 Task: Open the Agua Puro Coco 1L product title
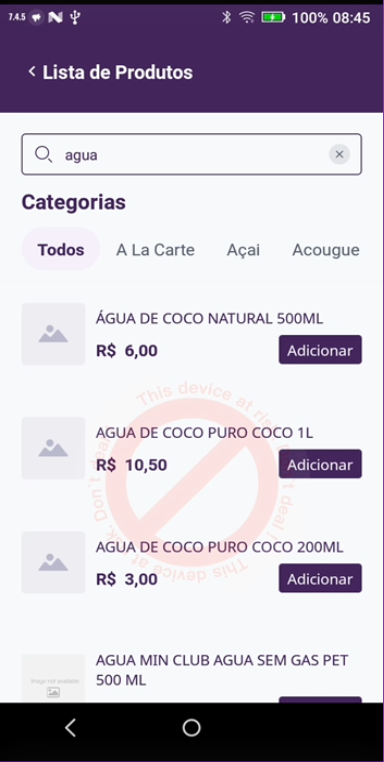[204, 433]
